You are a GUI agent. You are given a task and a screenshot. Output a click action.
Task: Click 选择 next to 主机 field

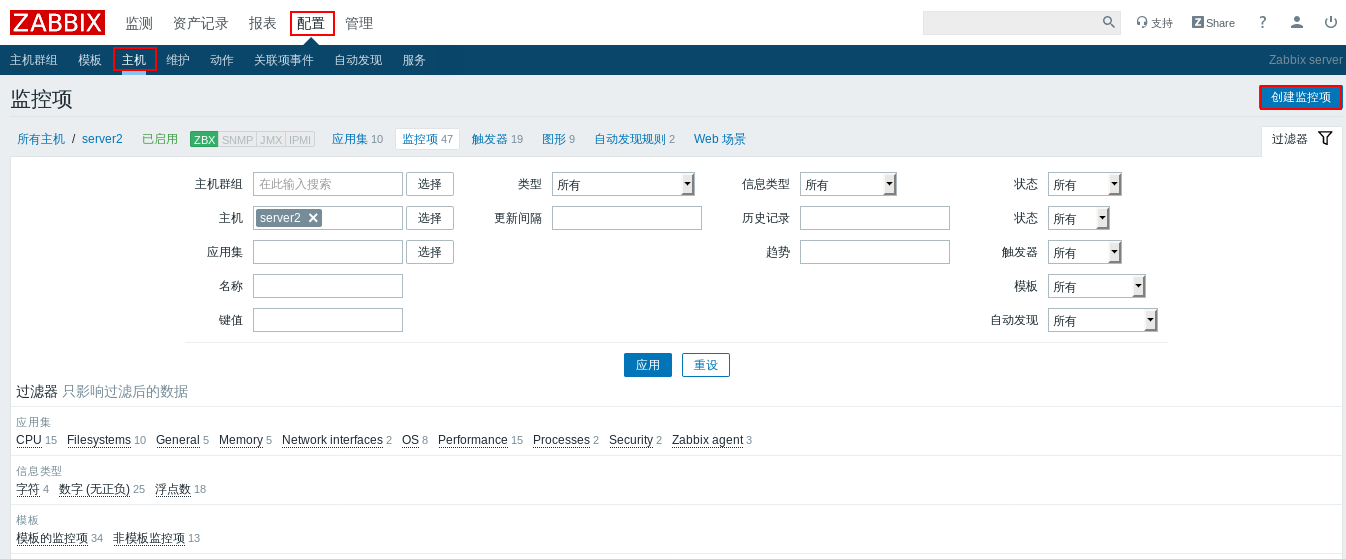pos(430,218)
